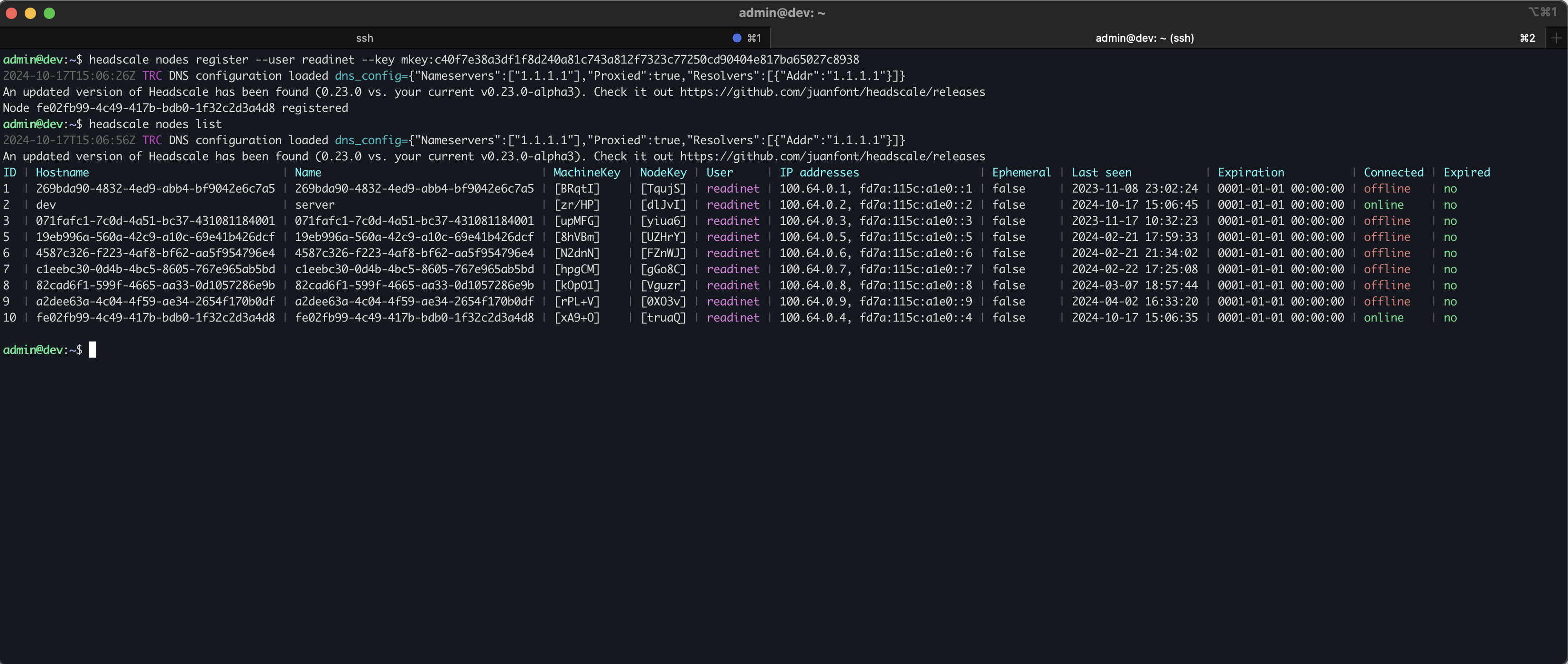
Task: Open a new tab with plus icon
Action: 1557,38
